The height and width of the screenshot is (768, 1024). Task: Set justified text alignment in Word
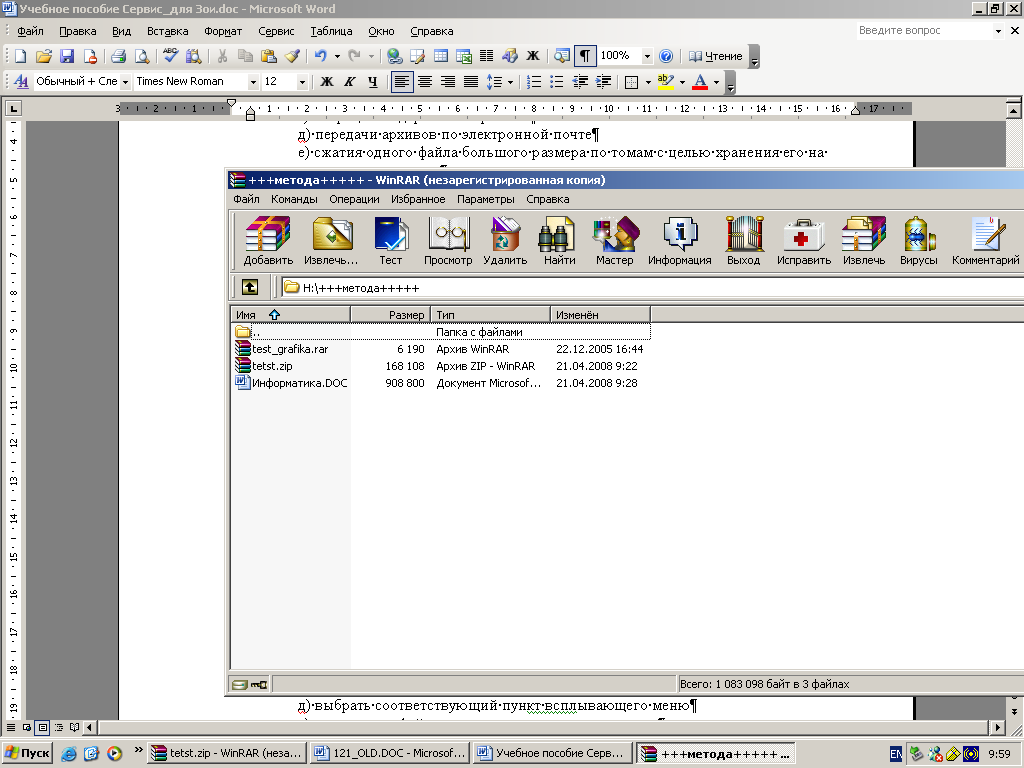(x=471, y=82)
